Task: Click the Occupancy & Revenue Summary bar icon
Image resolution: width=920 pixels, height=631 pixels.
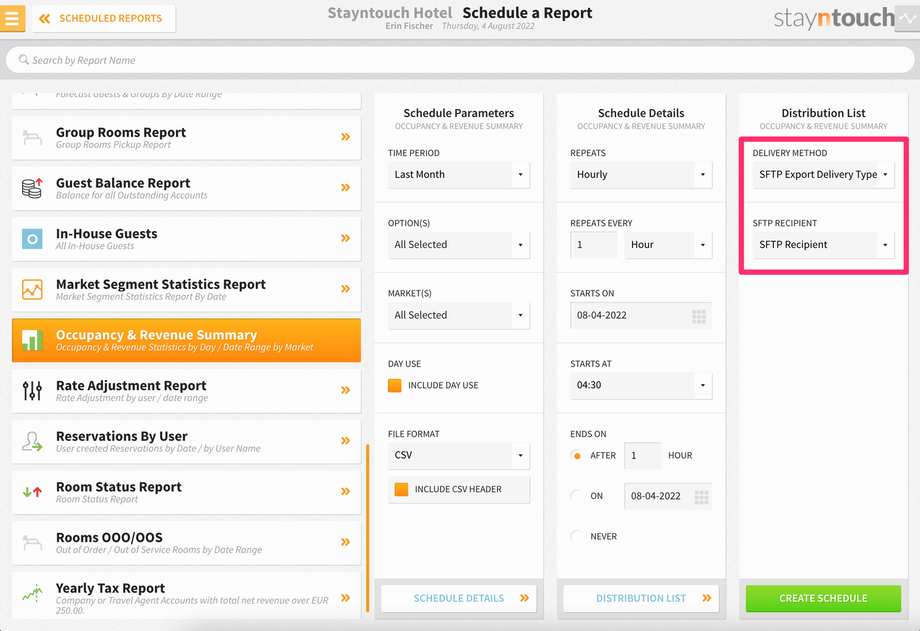Action: coord(32,340)
